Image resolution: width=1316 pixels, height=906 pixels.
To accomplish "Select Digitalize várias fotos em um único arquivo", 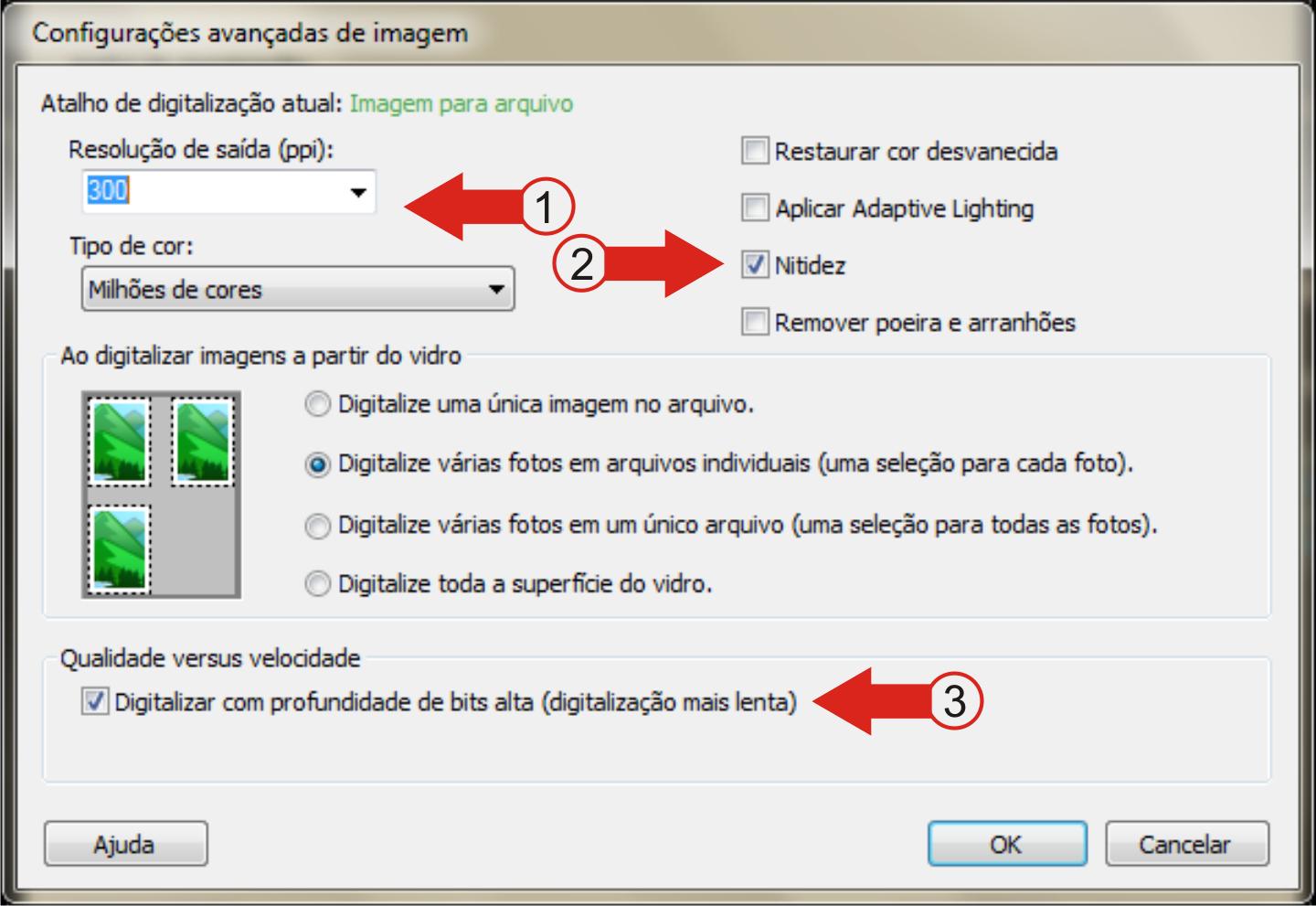I will (317, 526).
